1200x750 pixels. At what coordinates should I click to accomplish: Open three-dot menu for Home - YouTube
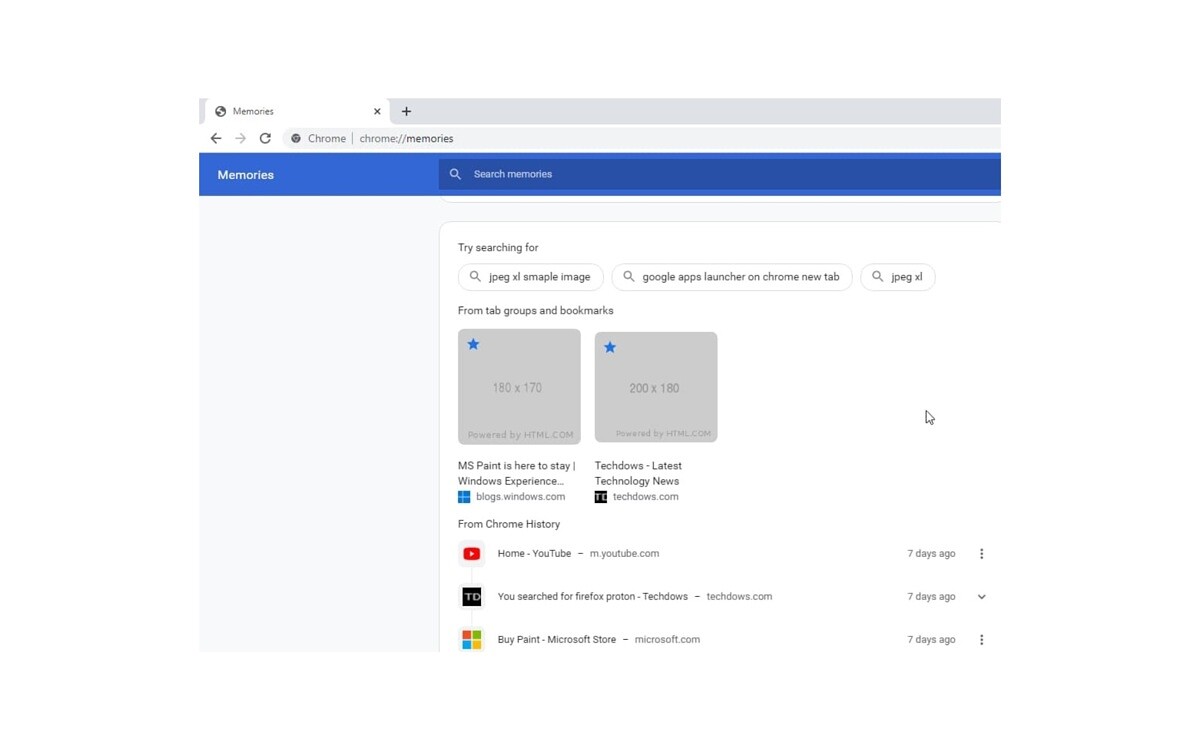[x=981, y=554]
